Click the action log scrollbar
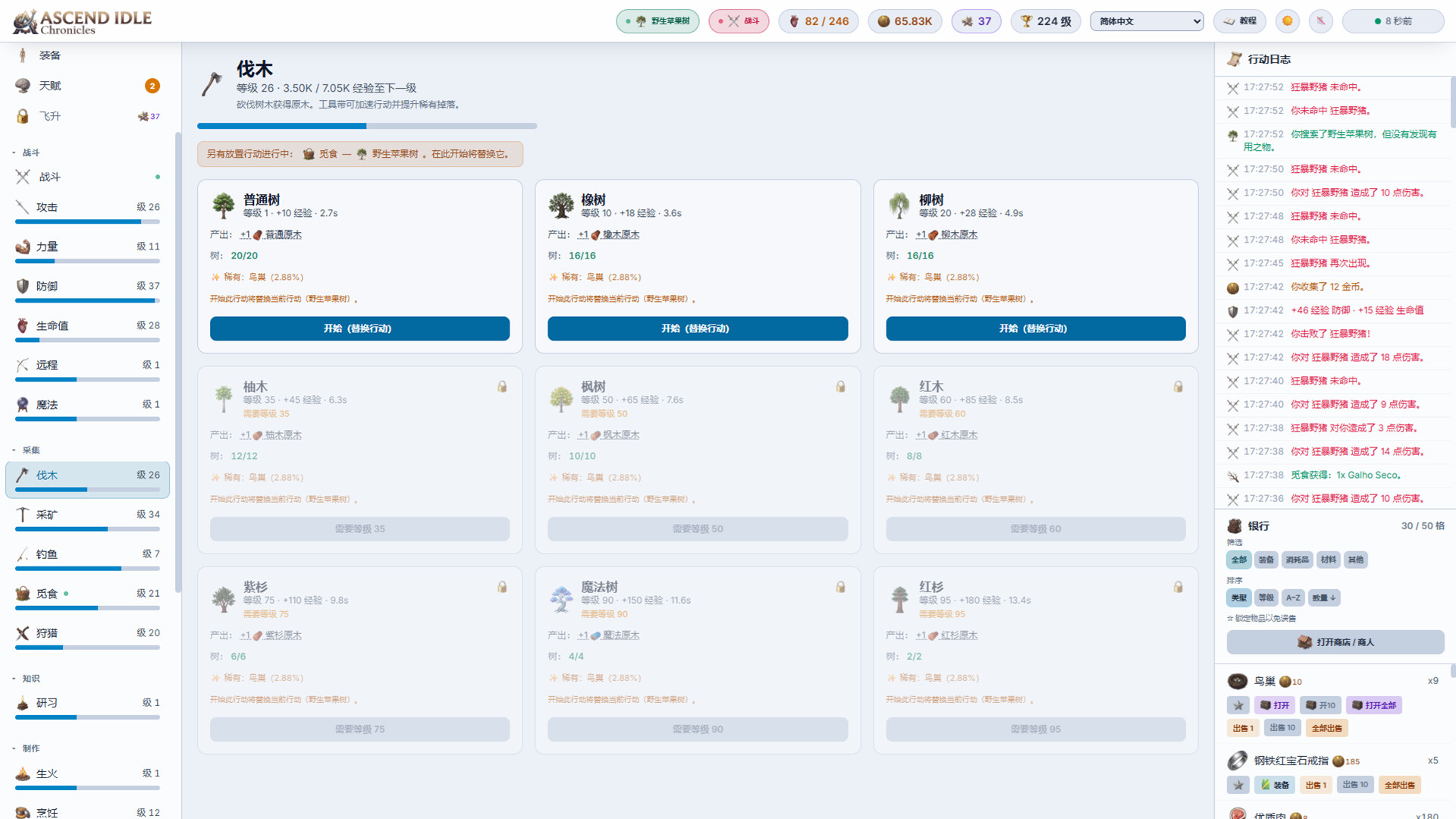This screenshot has width=1456, height=819. 1452,102
